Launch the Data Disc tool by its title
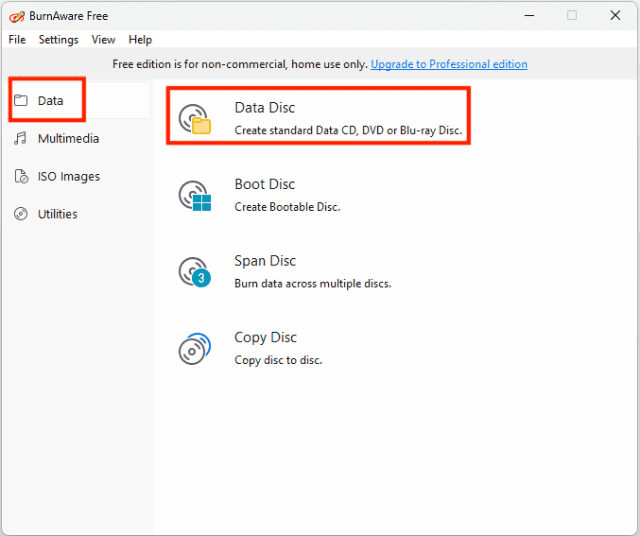The image size is (640, 536). (264, 108)
